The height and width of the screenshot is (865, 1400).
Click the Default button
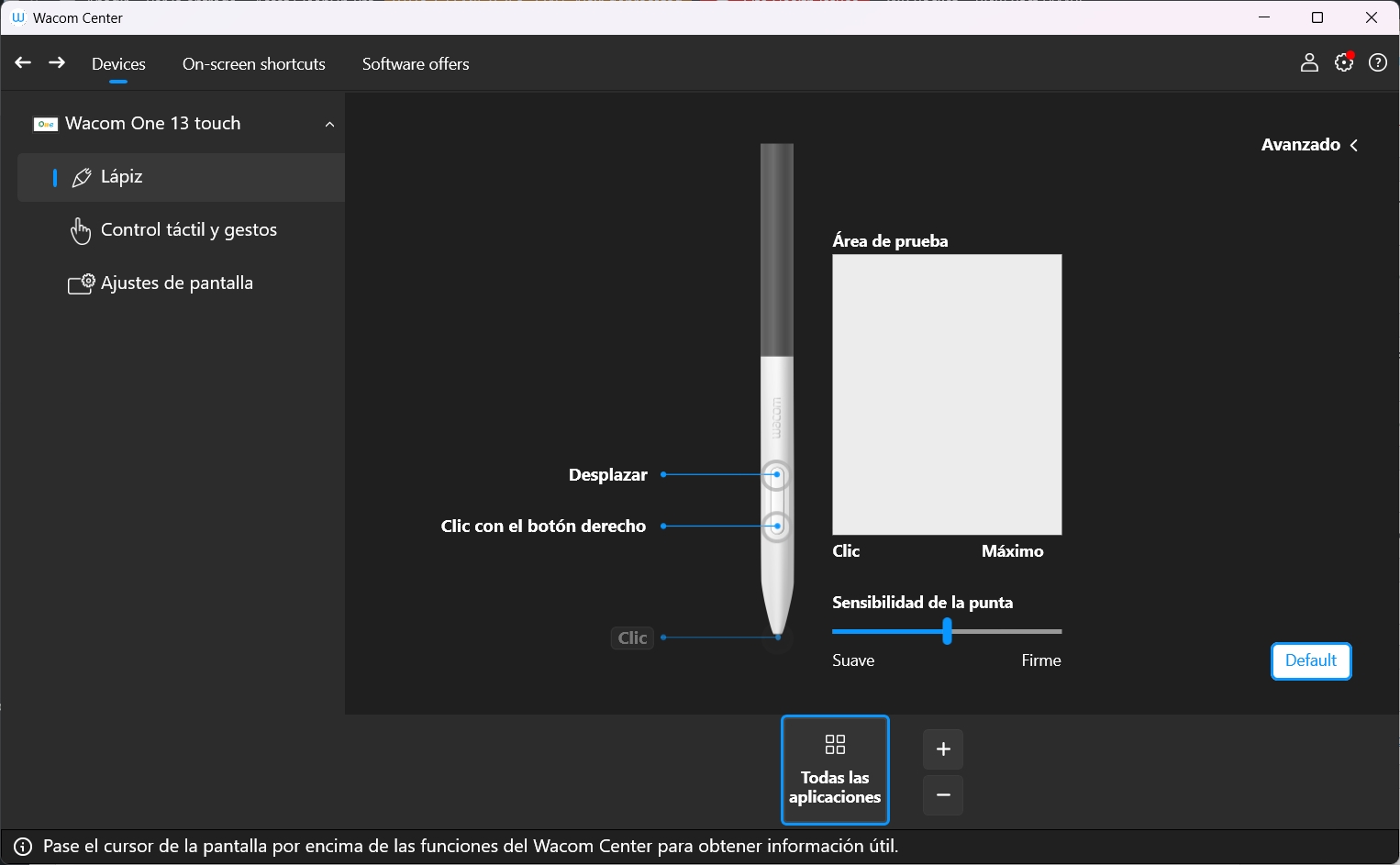1311,661
